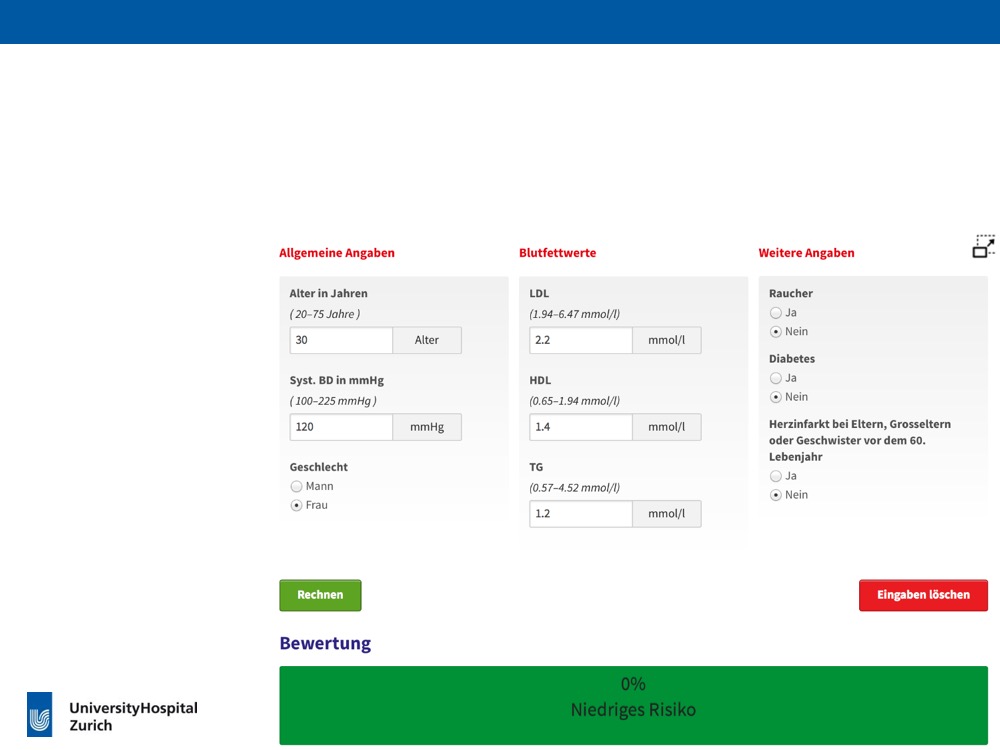Click the Diabetes label
This screenshot has width=1000, height=750.
click(x=791, y=359)
